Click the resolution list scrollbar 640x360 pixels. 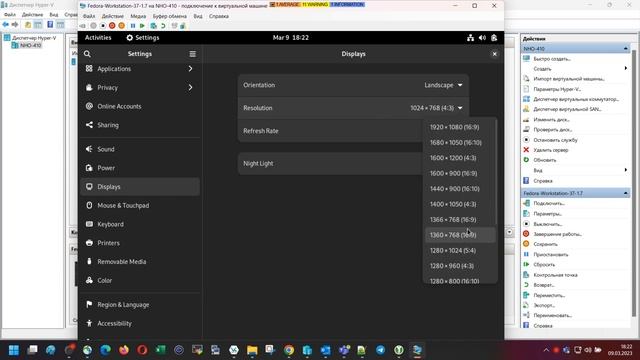pyautogui.click(x=496, y=171)
